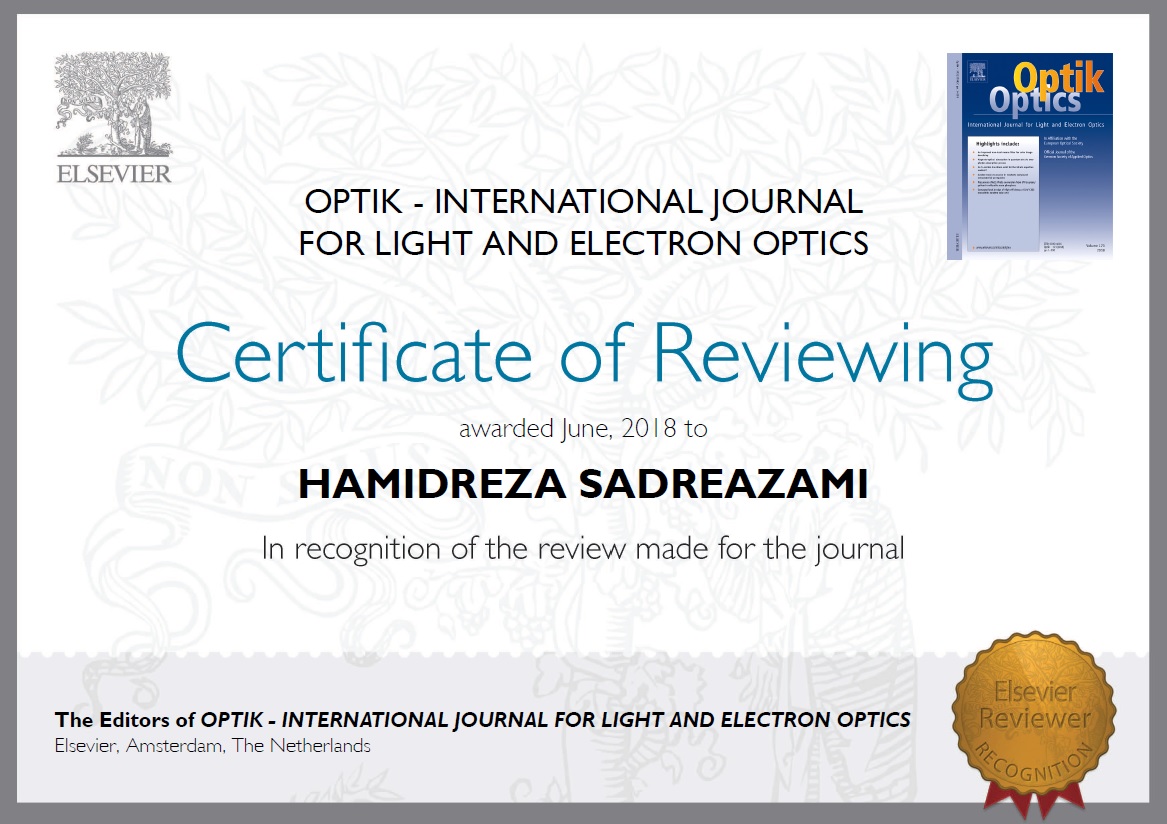Screen dimensions: 1167x824
Task: Click the white "Optics" word on cover
Action: tap(1035, 100)
